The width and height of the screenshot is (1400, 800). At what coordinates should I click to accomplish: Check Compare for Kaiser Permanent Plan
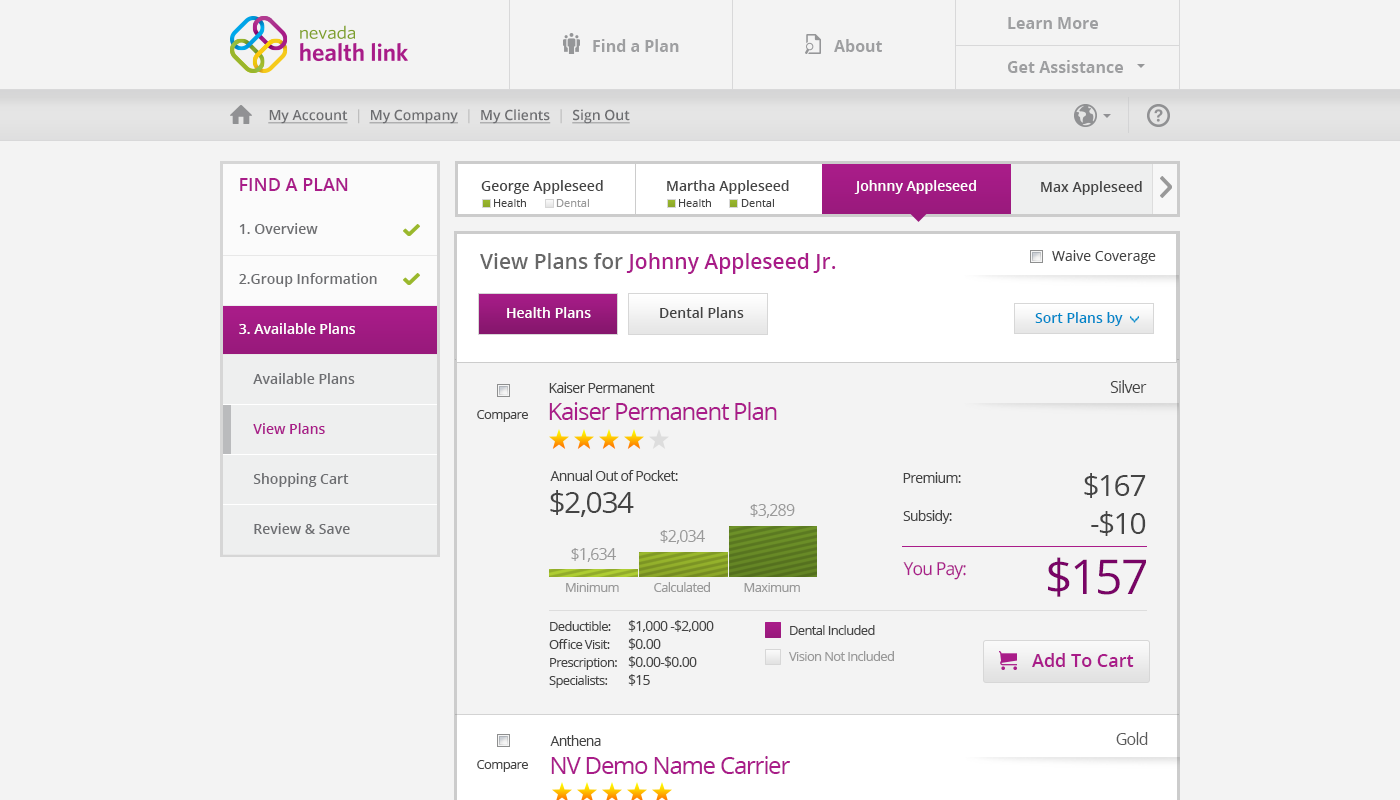tap(503, 390)
